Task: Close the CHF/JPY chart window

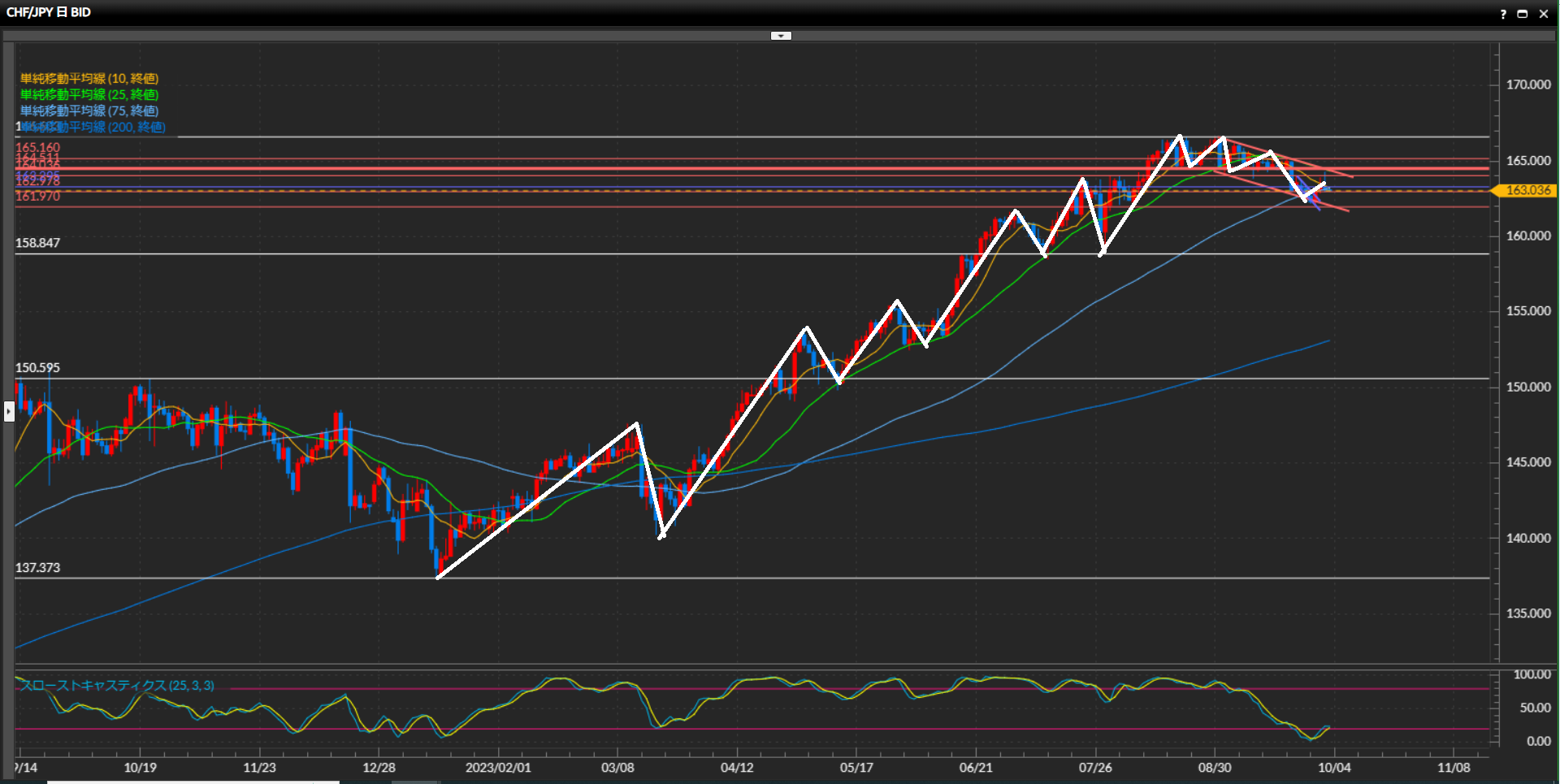Action: click(x=1544, y=14)
